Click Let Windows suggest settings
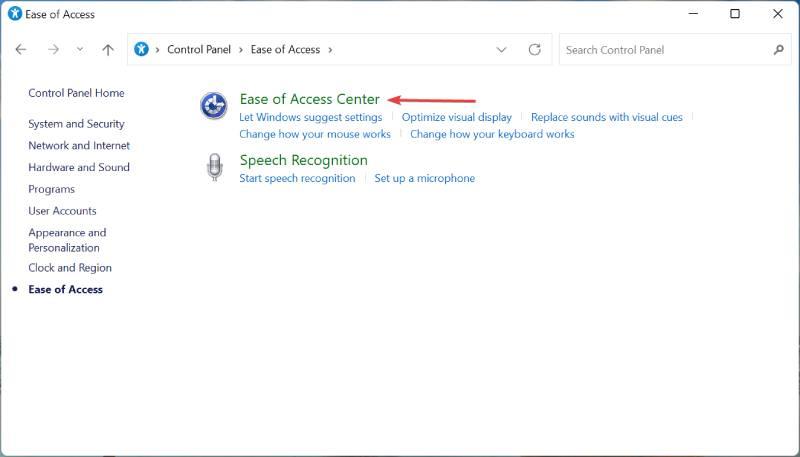Image resolution: width=800 pixels, height=457 pixels. tap(311, 117)
